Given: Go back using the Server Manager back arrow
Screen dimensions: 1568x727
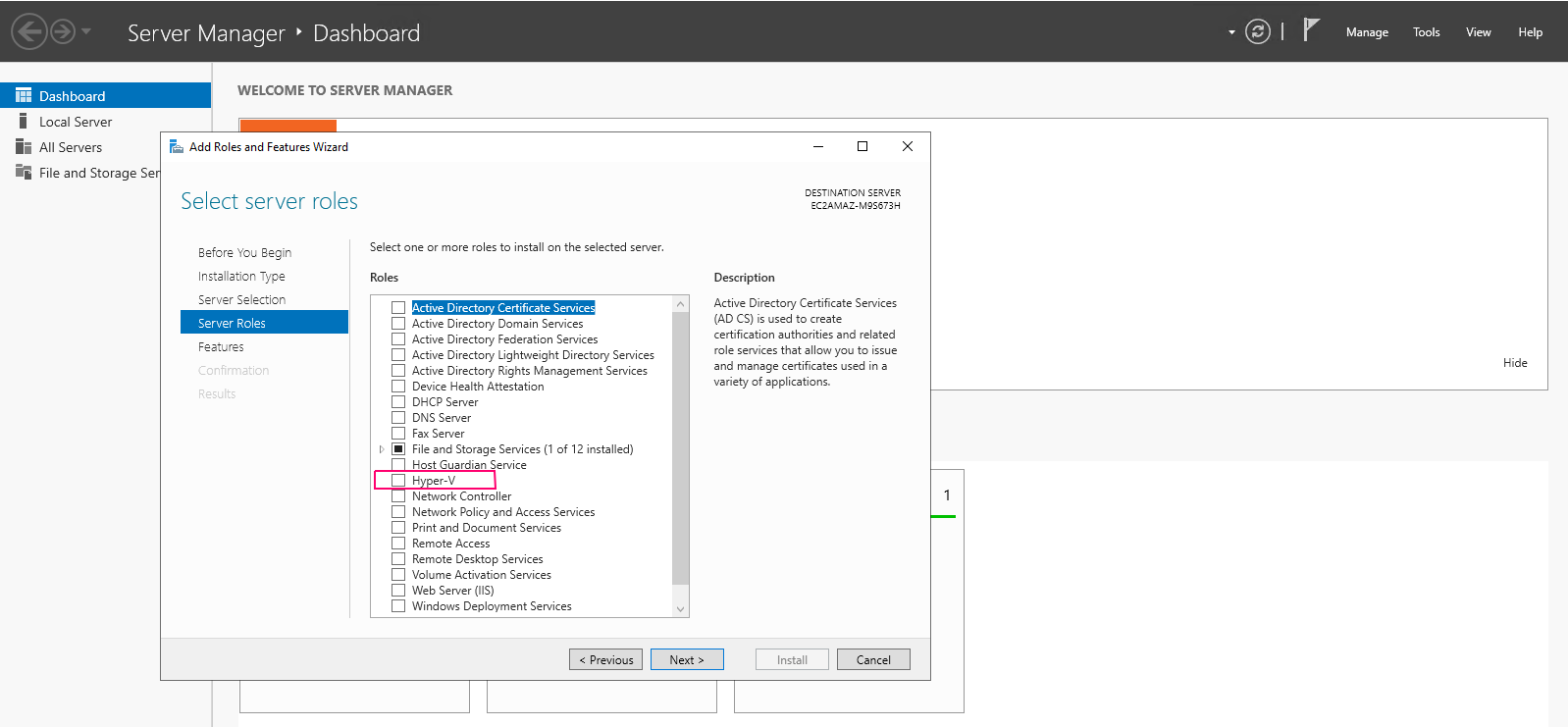Looking at the screenshot, I should pyautogui.click(x=29, y=31).
